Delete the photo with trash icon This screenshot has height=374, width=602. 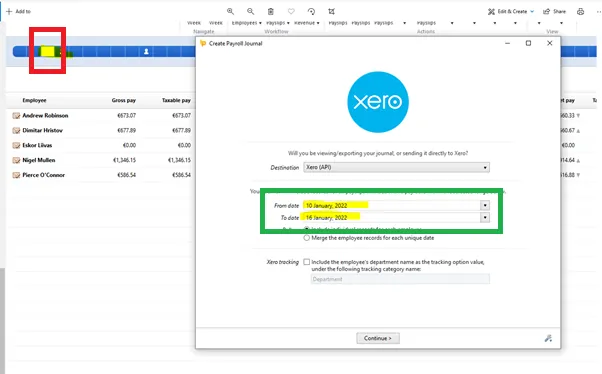[x=271, y=12]
